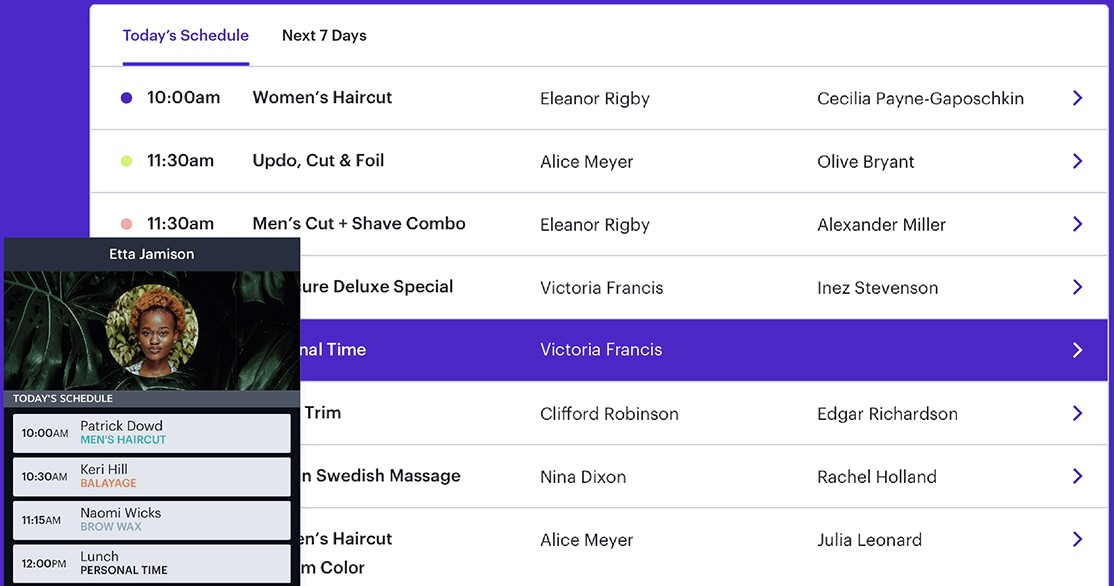
Task: Click Etta Jamison's profile photo
Action: click(152, 330)
